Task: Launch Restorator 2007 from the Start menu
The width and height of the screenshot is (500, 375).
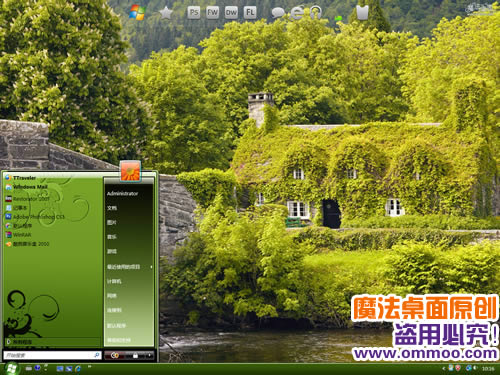Action: click(27, 199)
